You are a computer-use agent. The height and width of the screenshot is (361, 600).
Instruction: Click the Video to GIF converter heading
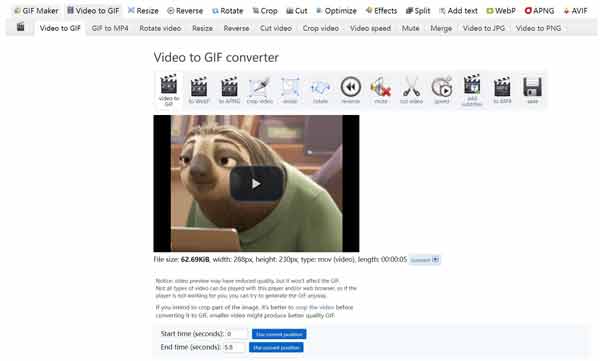pyautogui.click(x=216, y=57)
